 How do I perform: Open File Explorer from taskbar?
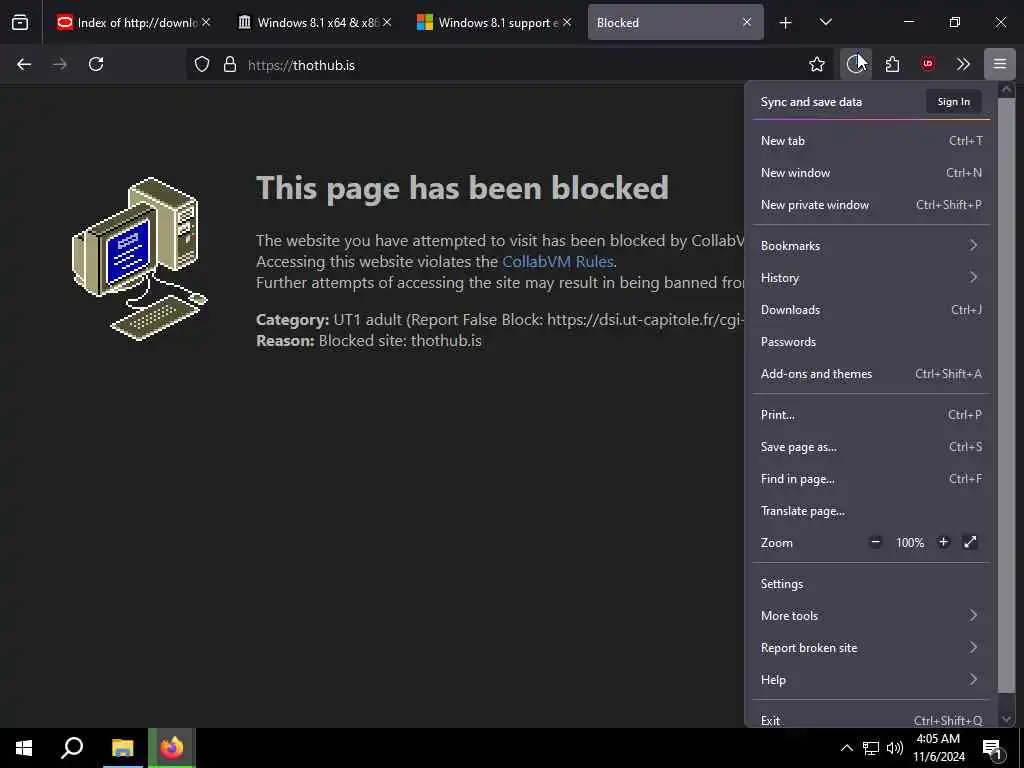[x=122, y=748]
